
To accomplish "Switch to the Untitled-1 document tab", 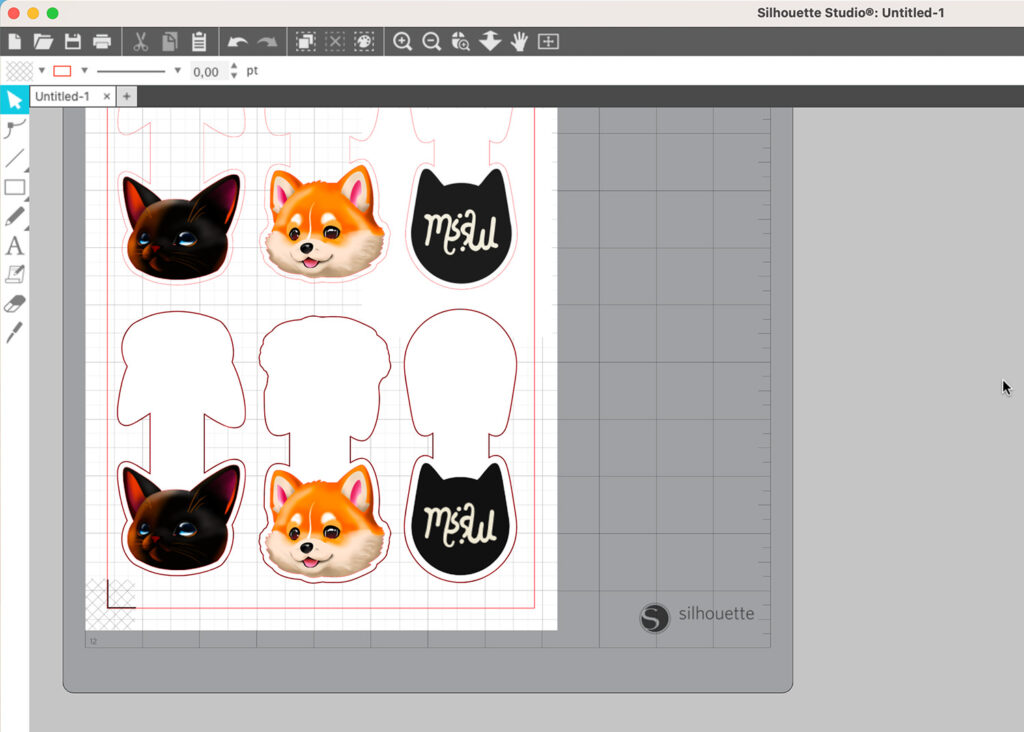I will pyautogui.click(x=62, y=96).
